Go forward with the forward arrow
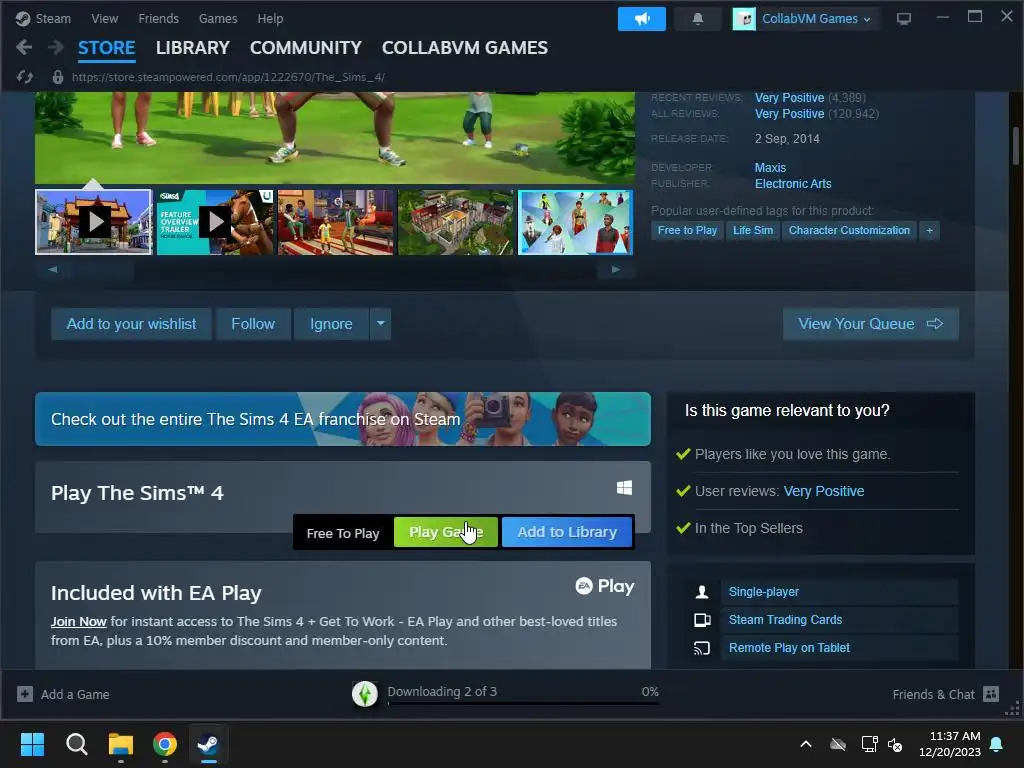The image size is (1024, 768). 56,47
